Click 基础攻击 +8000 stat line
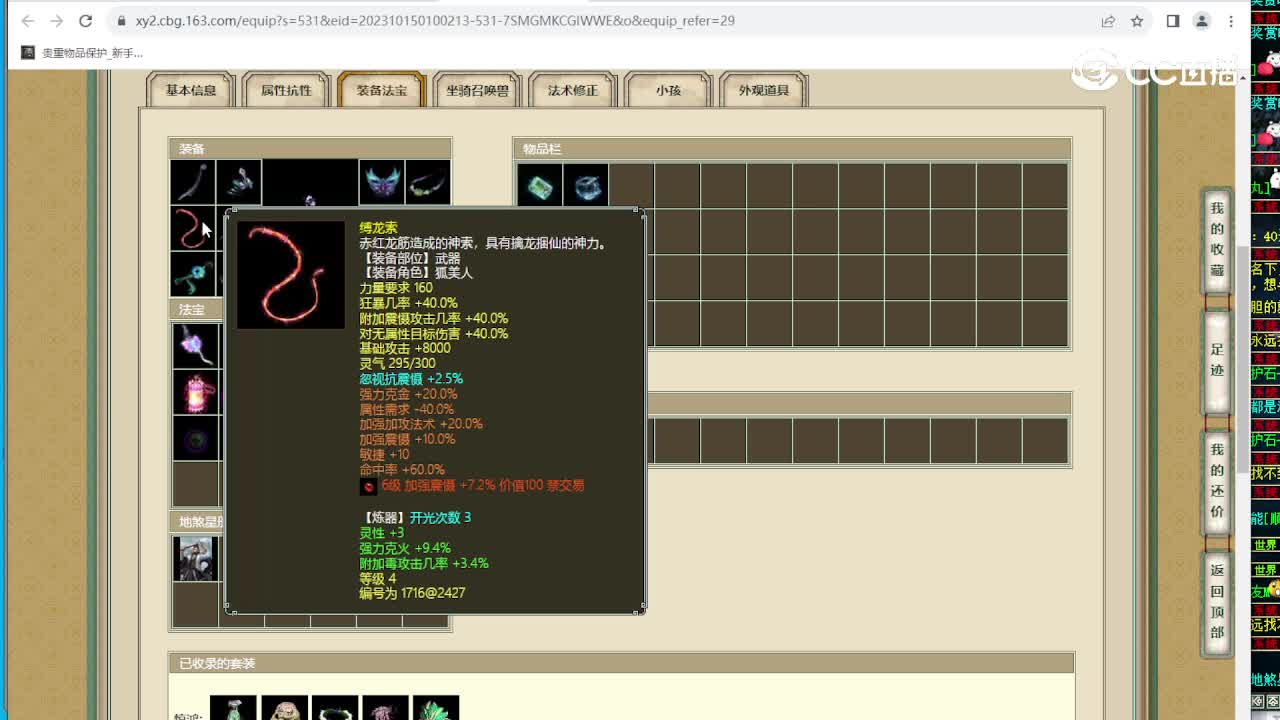The height and width of the screenshot is (720, 1280). point(405,348)
